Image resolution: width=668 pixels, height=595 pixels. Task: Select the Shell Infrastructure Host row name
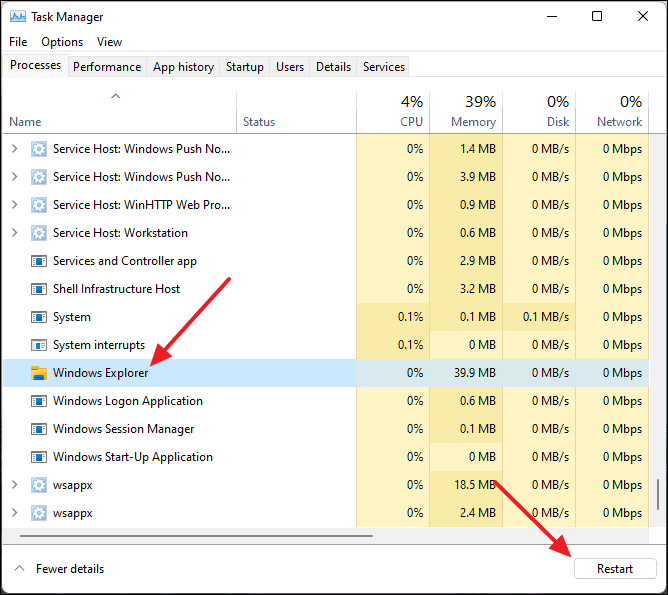click(116, 289)
